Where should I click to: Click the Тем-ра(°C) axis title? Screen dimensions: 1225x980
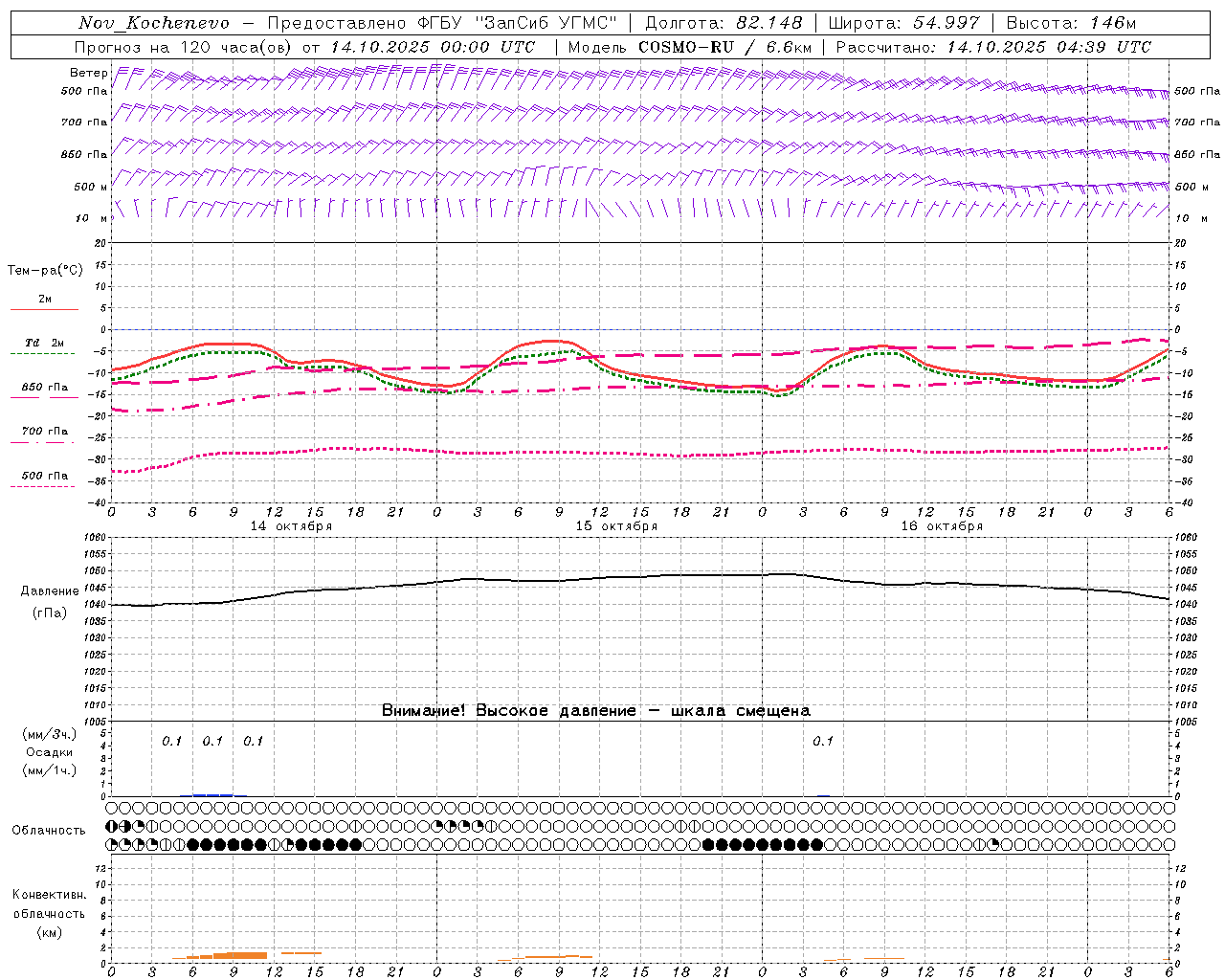coord(45,271)
